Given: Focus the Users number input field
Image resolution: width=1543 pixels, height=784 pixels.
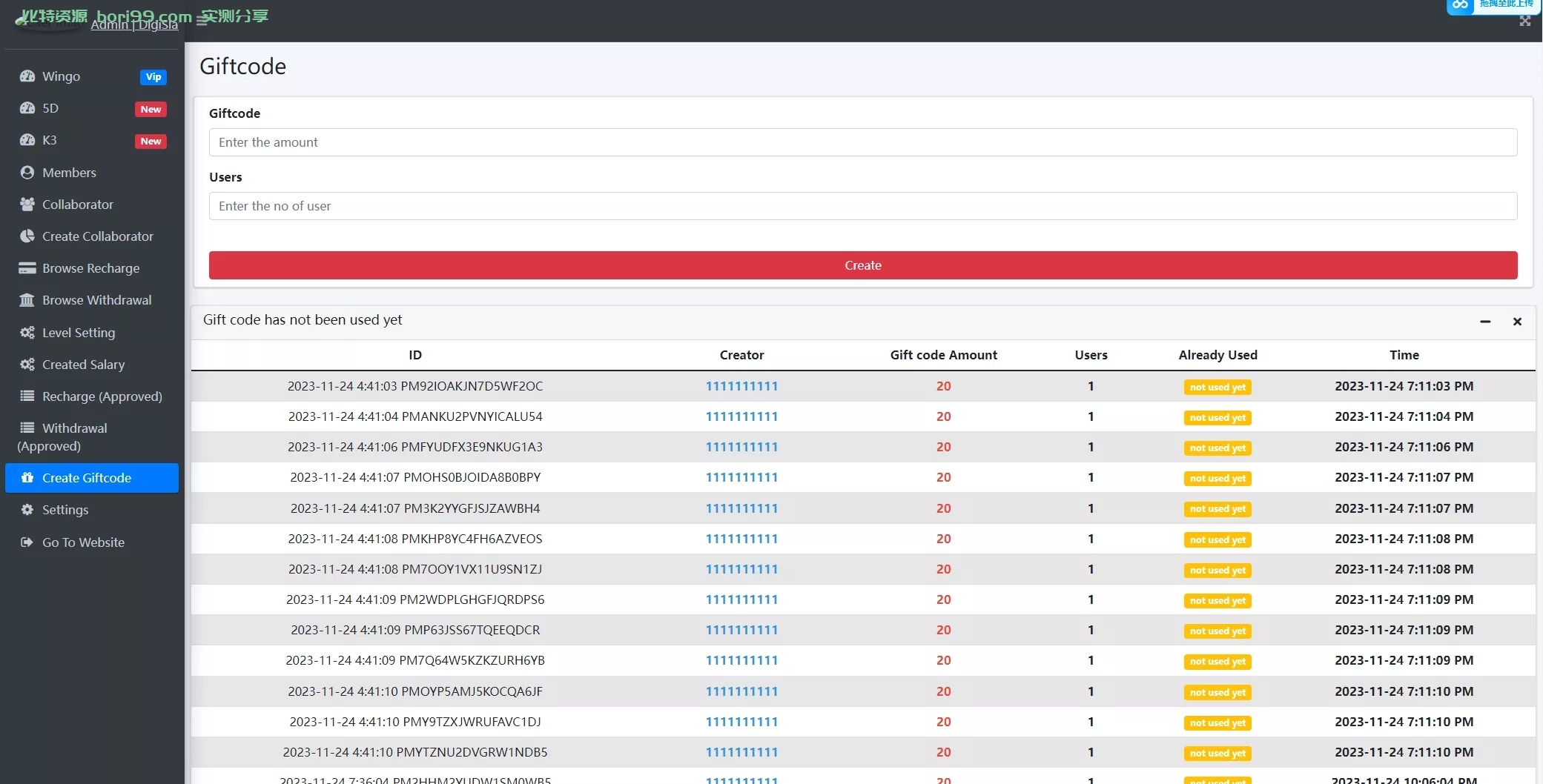Looking at the screenshot, I should coord(863,206).
